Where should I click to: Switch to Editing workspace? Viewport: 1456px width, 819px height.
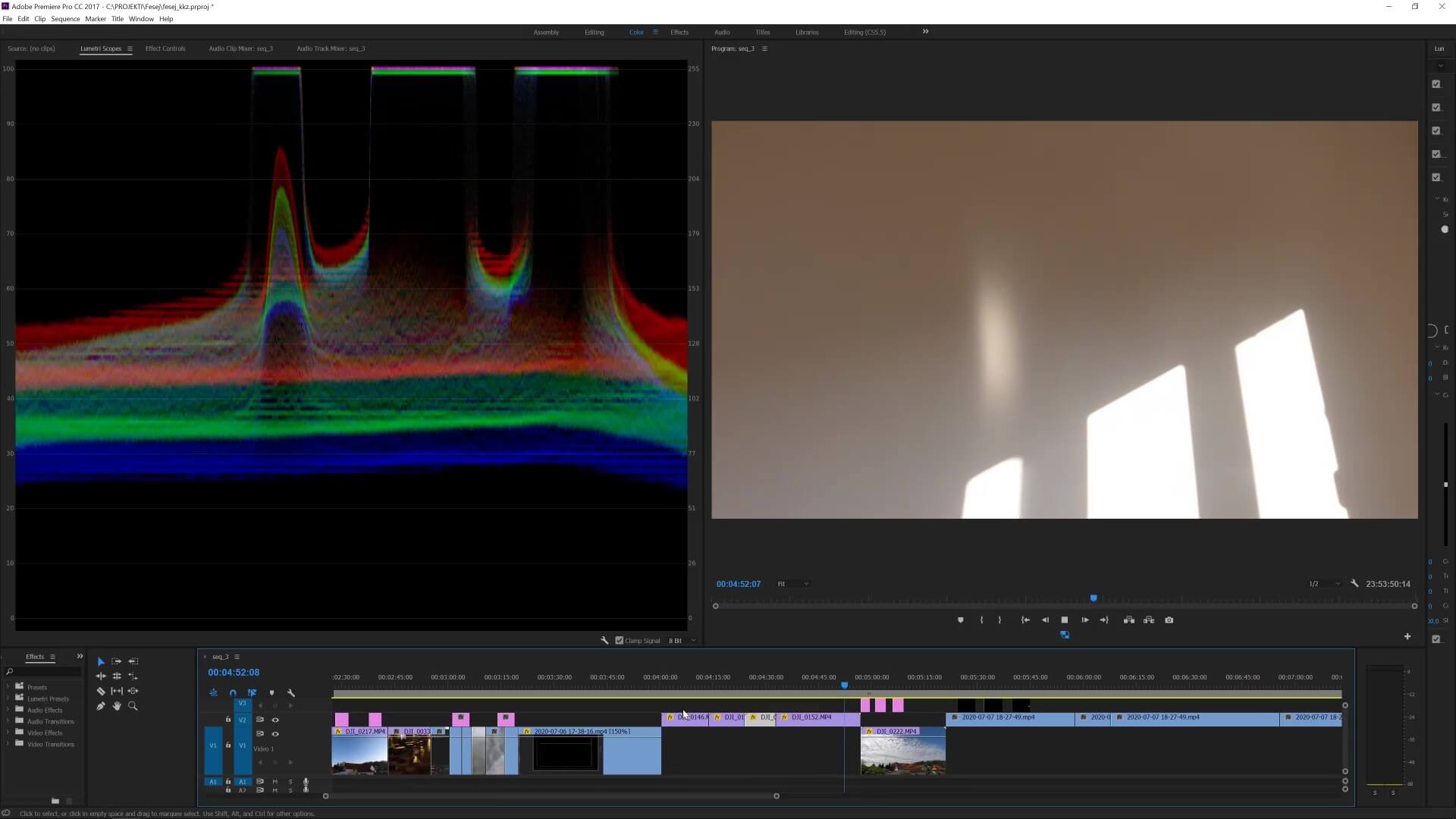click(x=594, y=32)
